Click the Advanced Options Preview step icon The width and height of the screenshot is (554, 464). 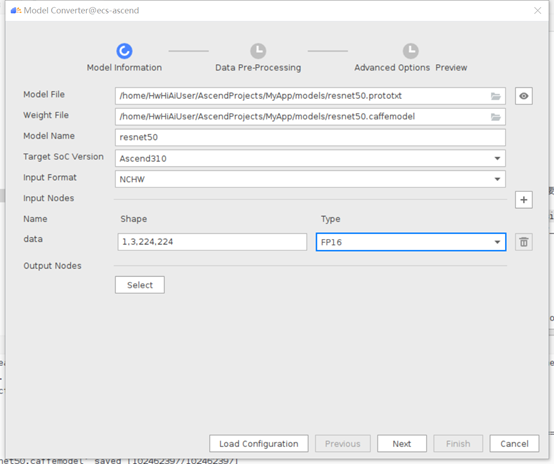(411, 51)
